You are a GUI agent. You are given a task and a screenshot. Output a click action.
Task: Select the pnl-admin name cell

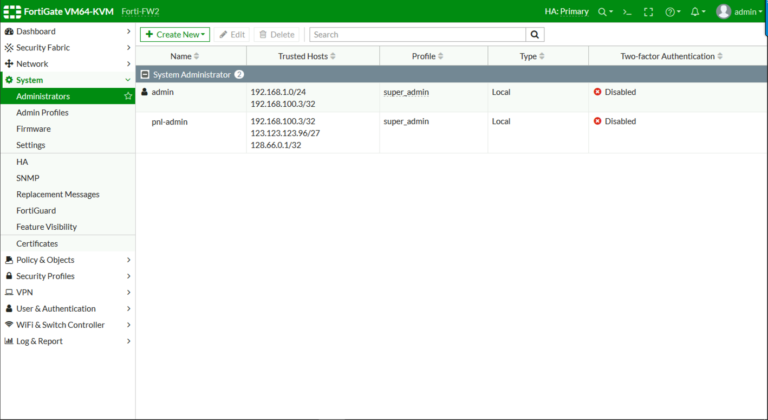click(x=169, y=122)
